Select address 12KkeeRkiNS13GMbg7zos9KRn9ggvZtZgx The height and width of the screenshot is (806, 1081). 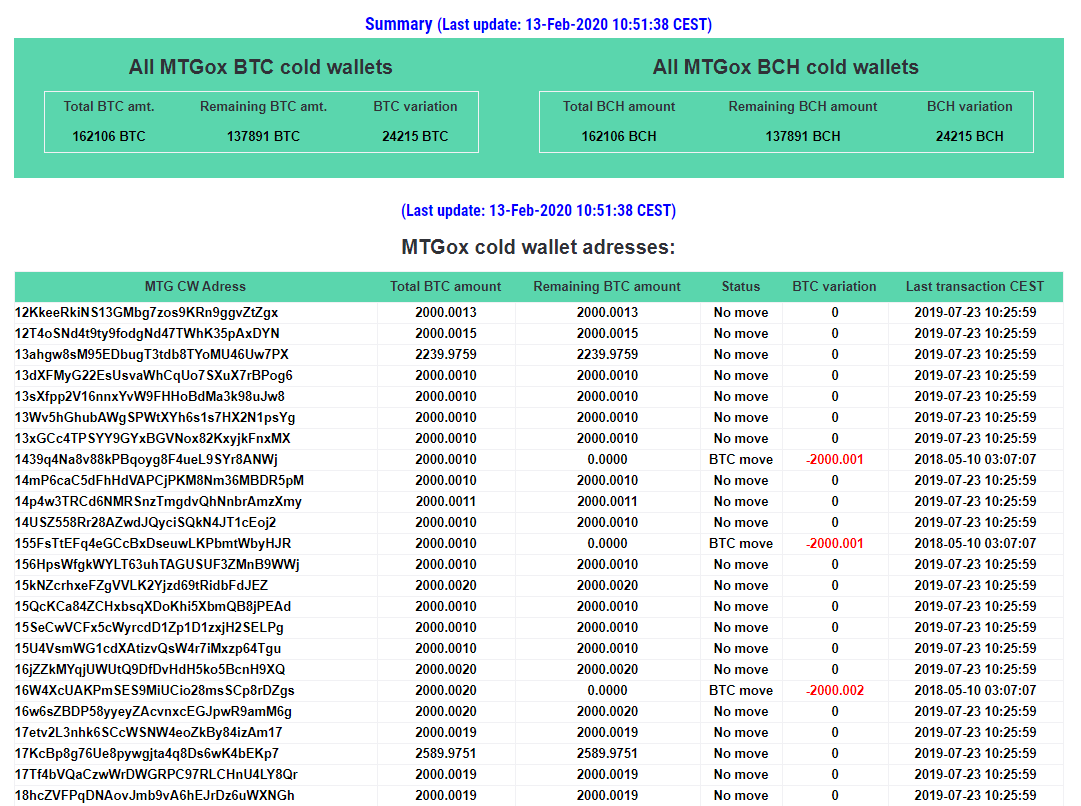[x=146, y=312]
